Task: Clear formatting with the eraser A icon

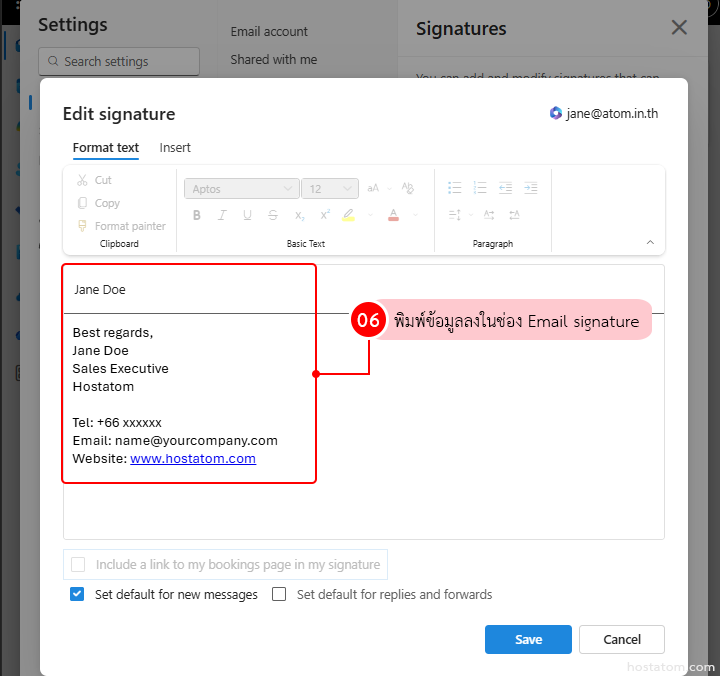Action: pyautogui.click(x=408, y=188)
